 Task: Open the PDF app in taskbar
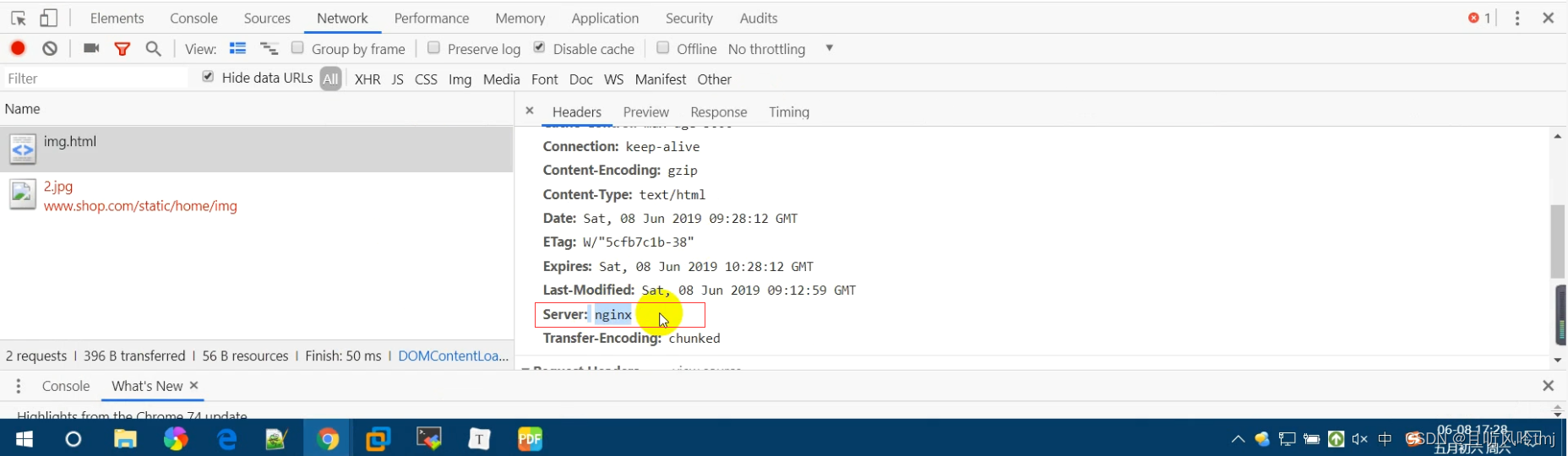pos(530,438)
